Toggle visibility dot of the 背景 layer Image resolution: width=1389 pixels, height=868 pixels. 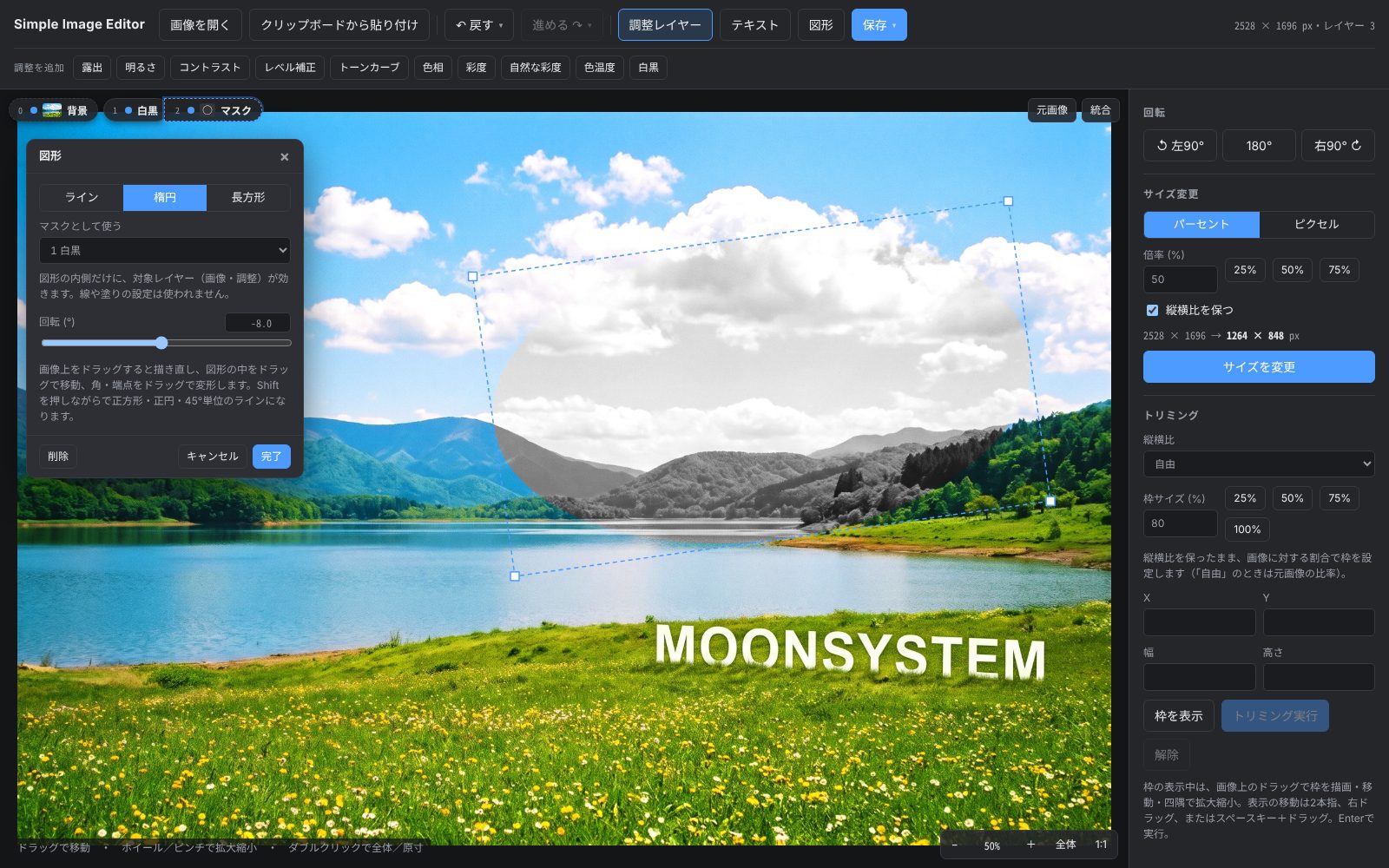[x=34, y=110]
